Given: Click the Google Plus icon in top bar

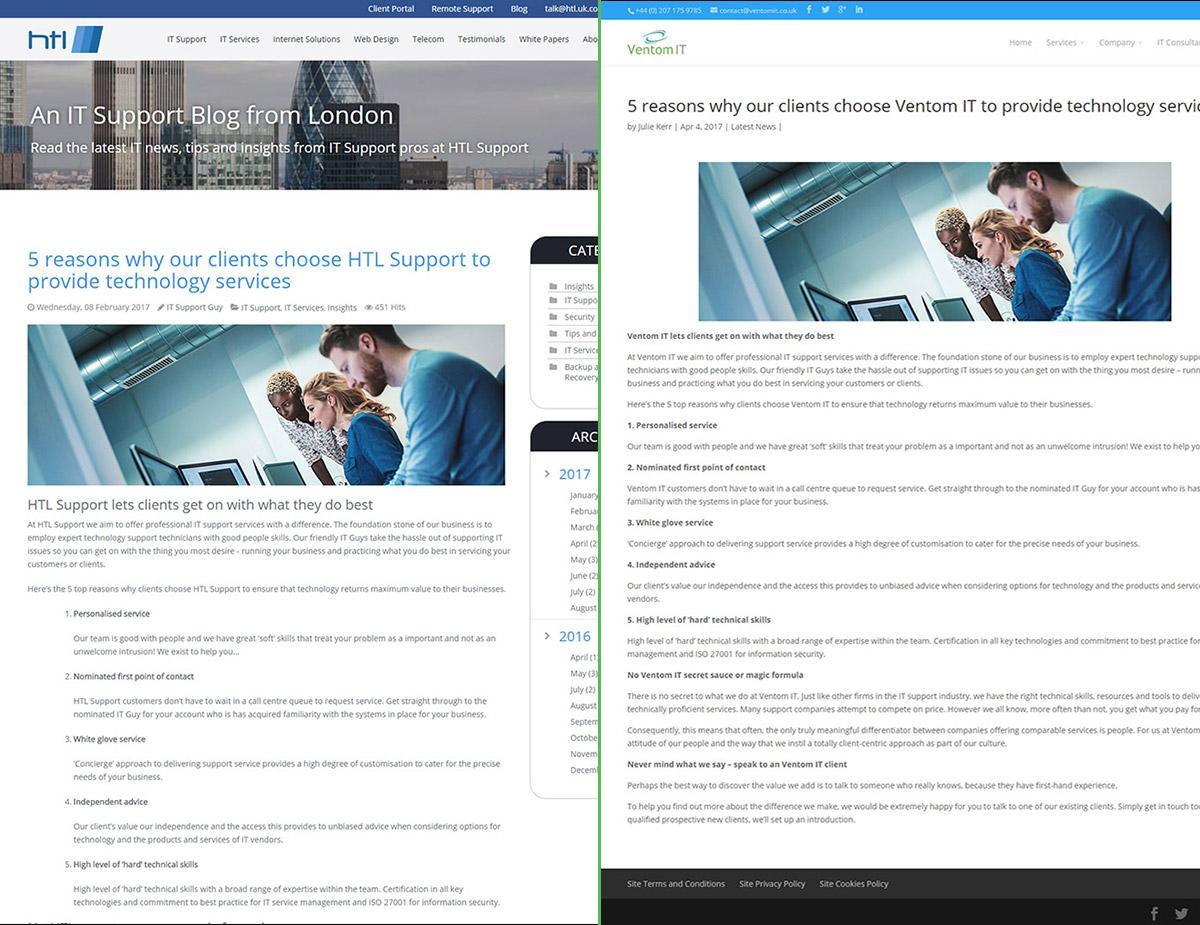Looking at the screenshot, I should click(842, 10).
